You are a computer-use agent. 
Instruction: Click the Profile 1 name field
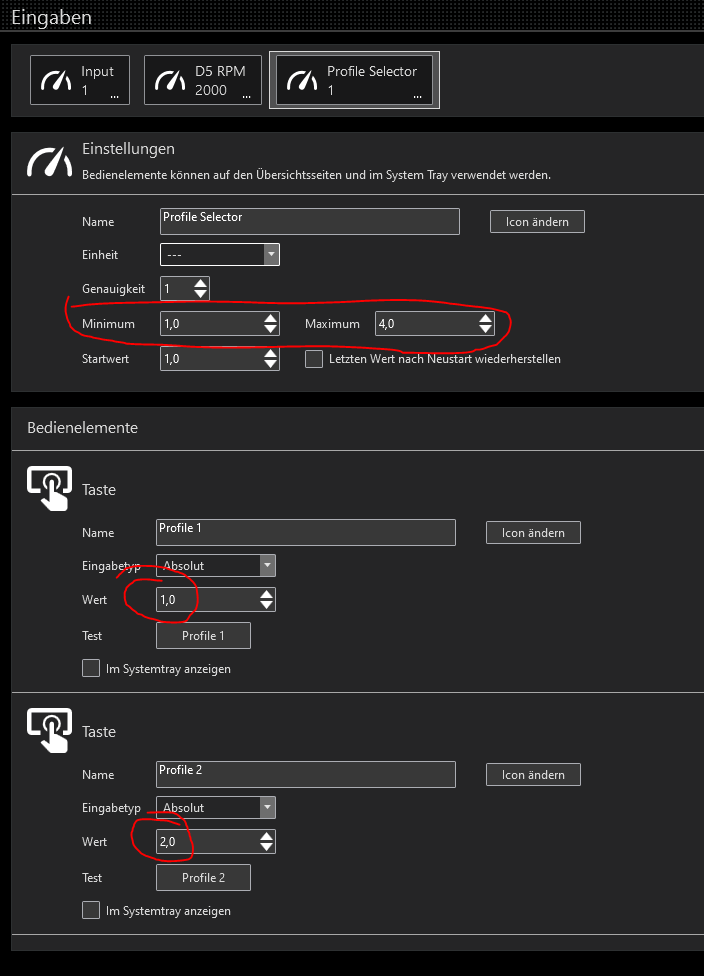(306, 532)
